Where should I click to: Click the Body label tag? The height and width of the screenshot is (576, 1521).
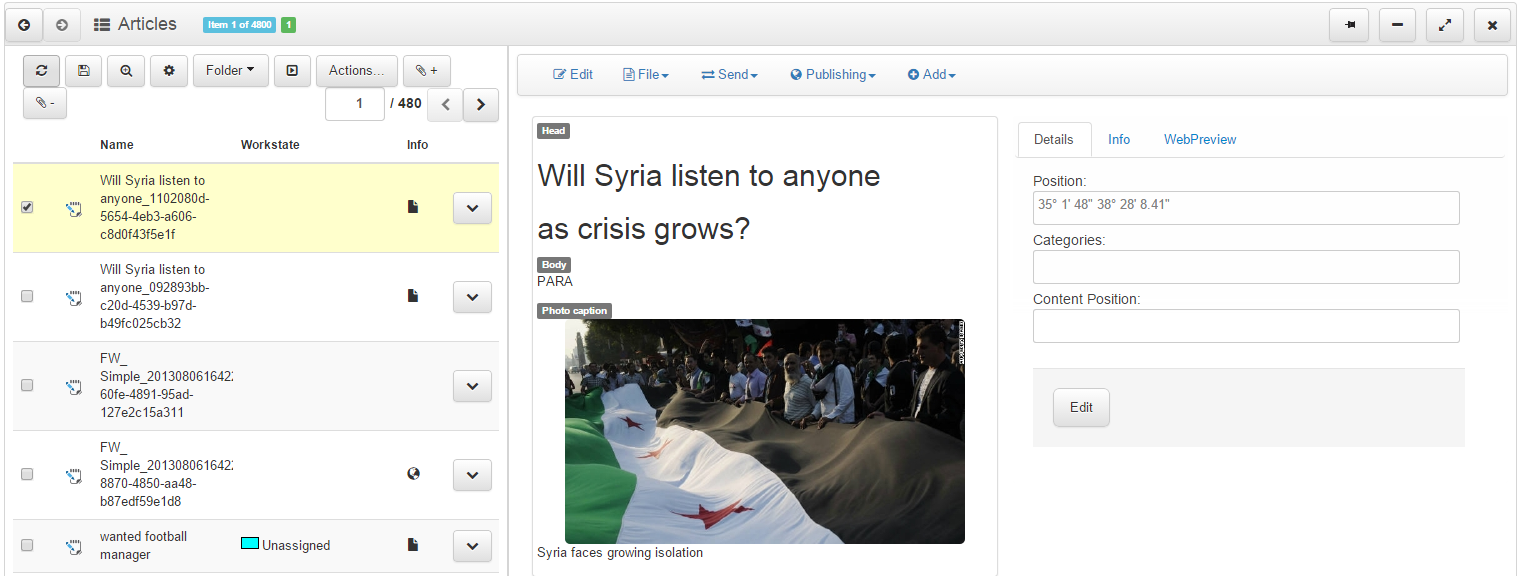click(554, 265)
